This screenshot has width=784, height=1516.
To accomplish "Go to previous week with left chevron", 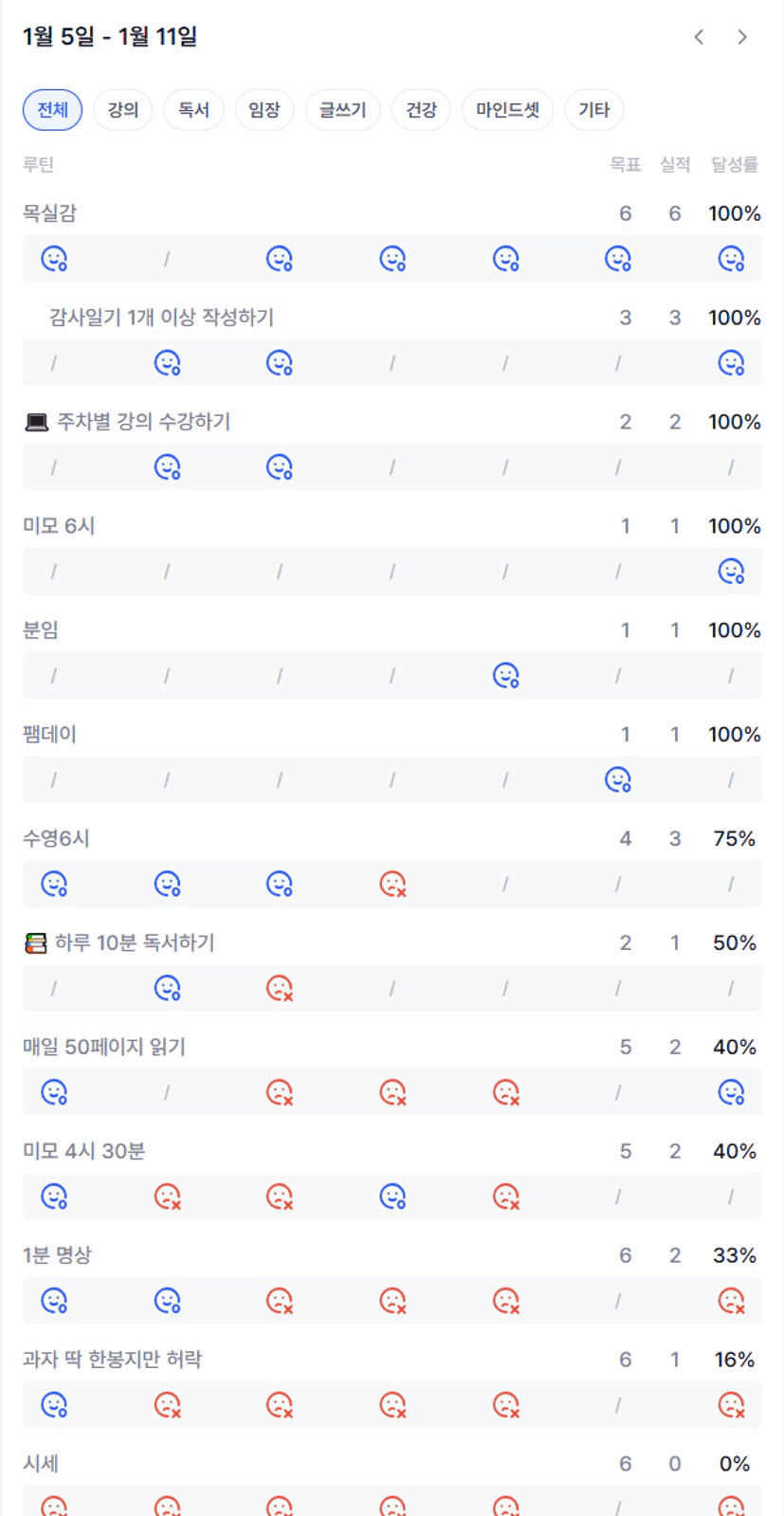I will point(699,37).
